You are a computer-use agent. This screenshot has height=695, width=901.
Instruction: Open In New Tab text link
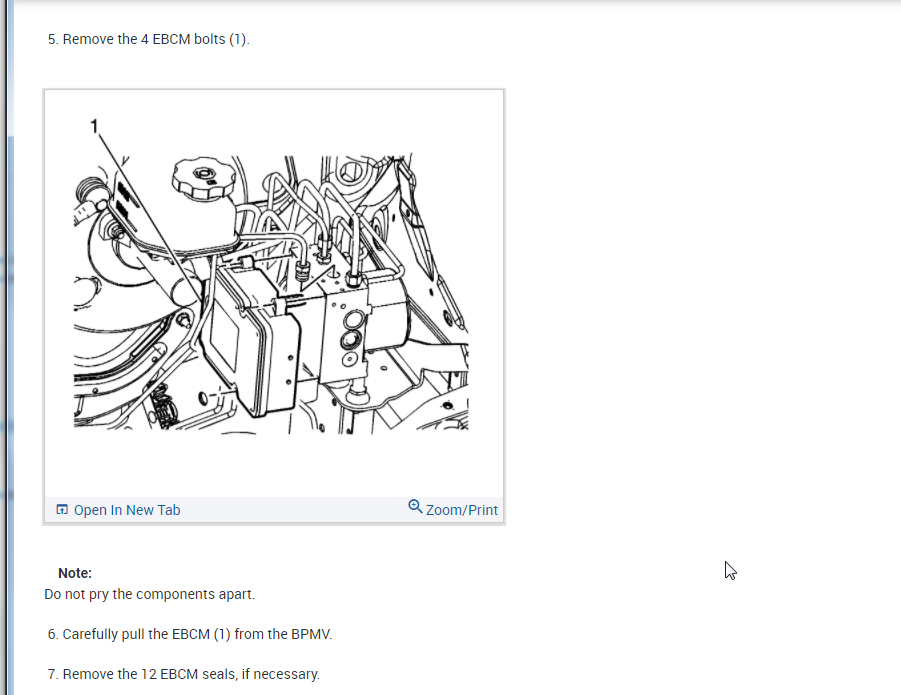click(x=127, y=510)
